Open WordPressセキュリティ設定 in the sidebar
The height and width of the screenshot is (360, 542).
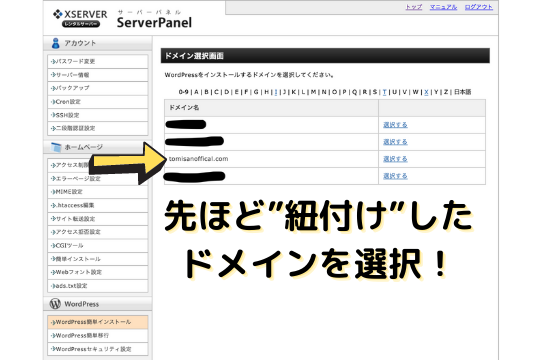click(x=97, y=349)
